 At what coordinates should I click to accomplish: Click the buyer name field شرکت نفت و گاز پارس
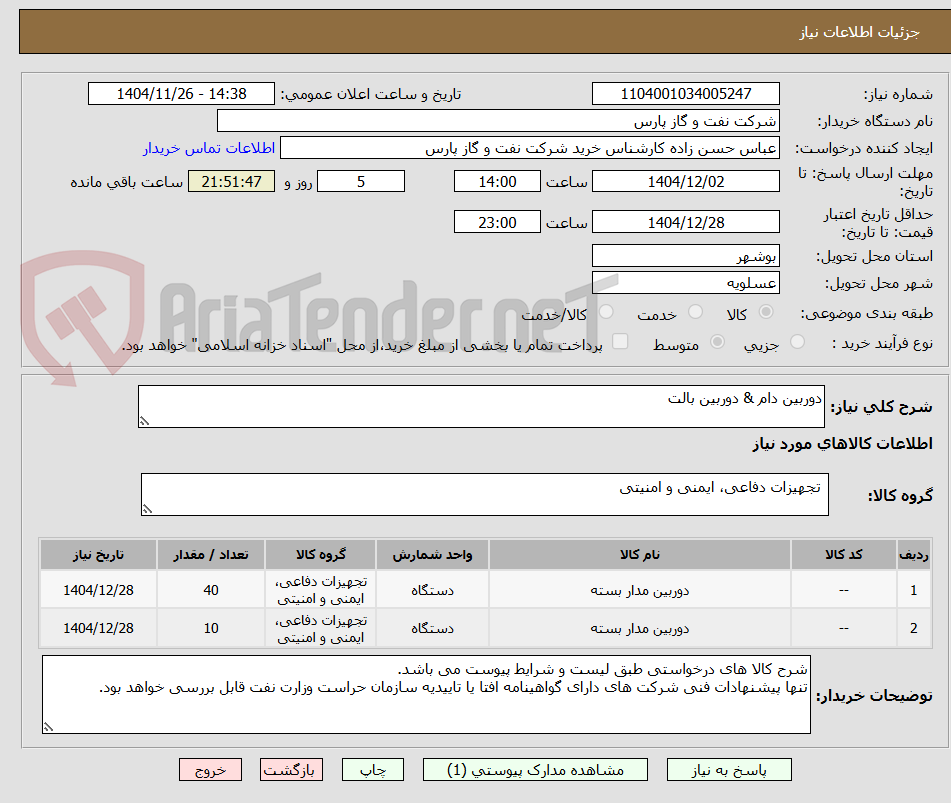(x=498, y=121)
